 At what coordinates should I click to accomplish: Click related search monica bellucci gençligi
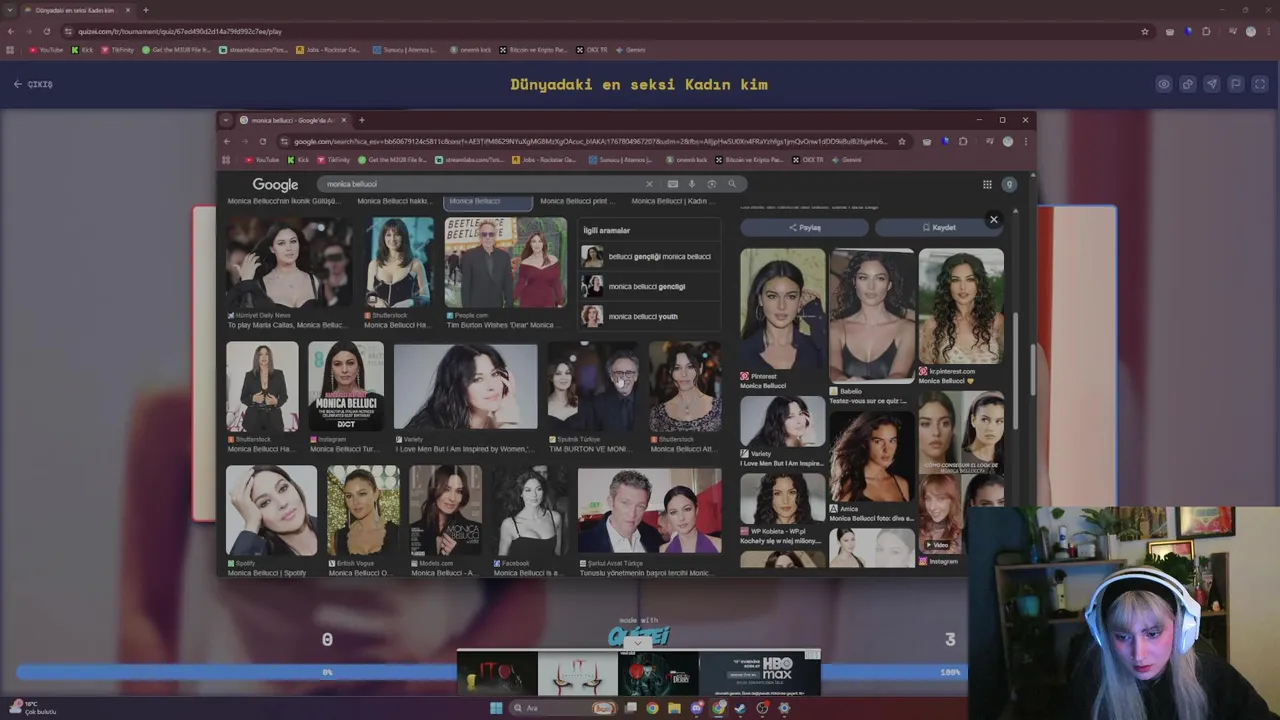[x=648, y=286]
